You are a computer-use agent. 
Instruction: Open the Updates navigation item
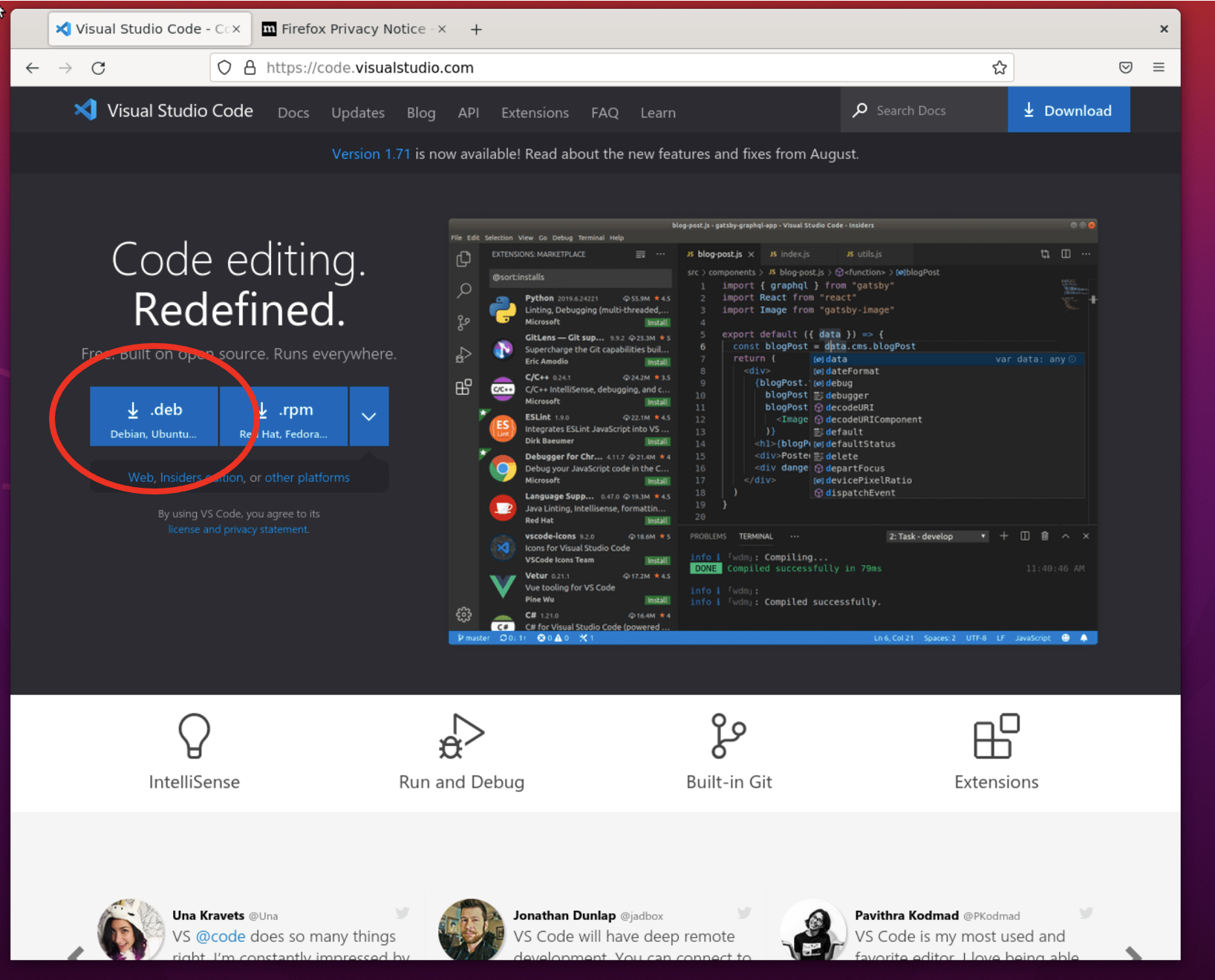pos(358,113)
